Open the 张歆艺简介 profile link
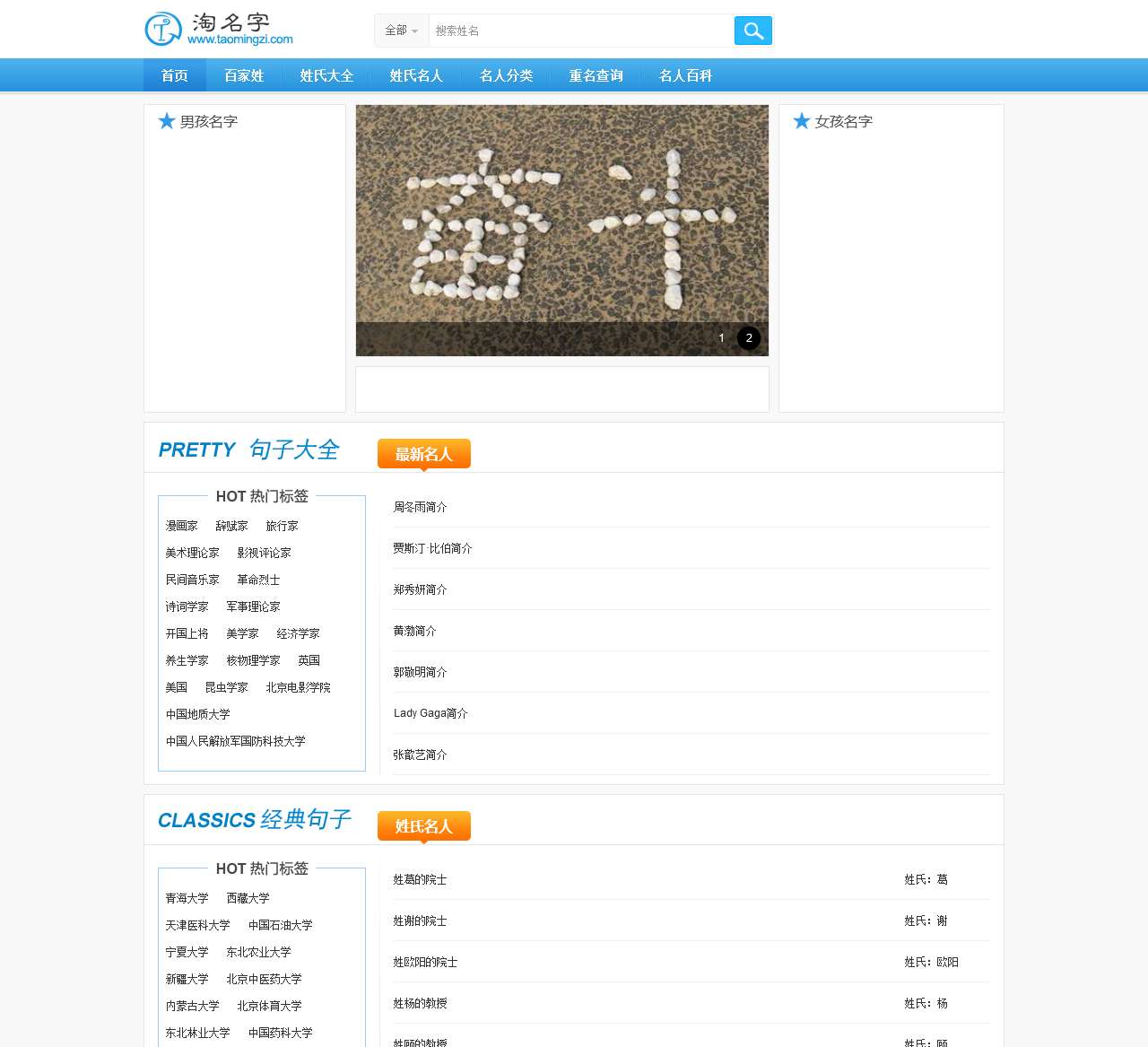 click(421, 755)
